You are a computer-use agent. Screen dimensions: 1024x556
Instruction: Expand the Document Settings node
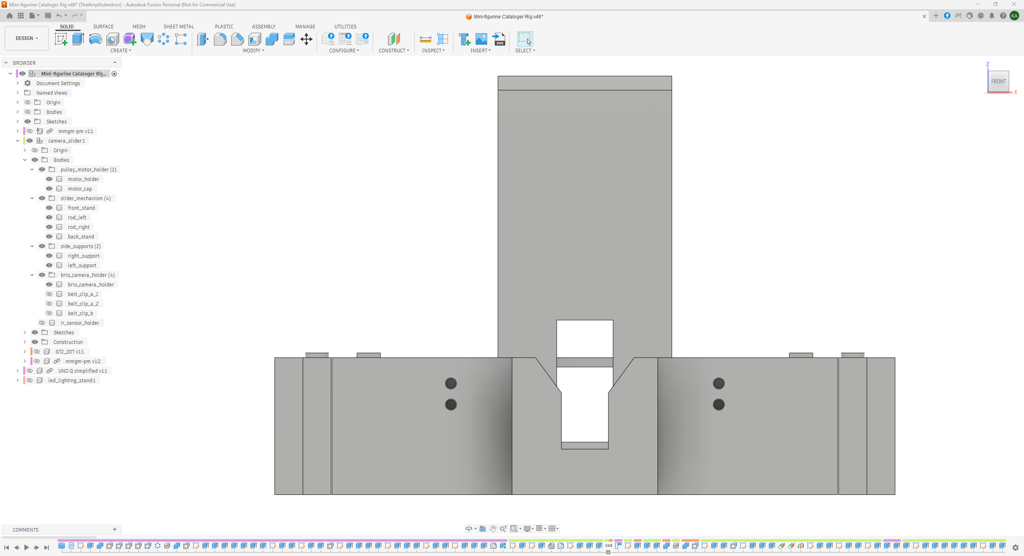tap(18, 84)
